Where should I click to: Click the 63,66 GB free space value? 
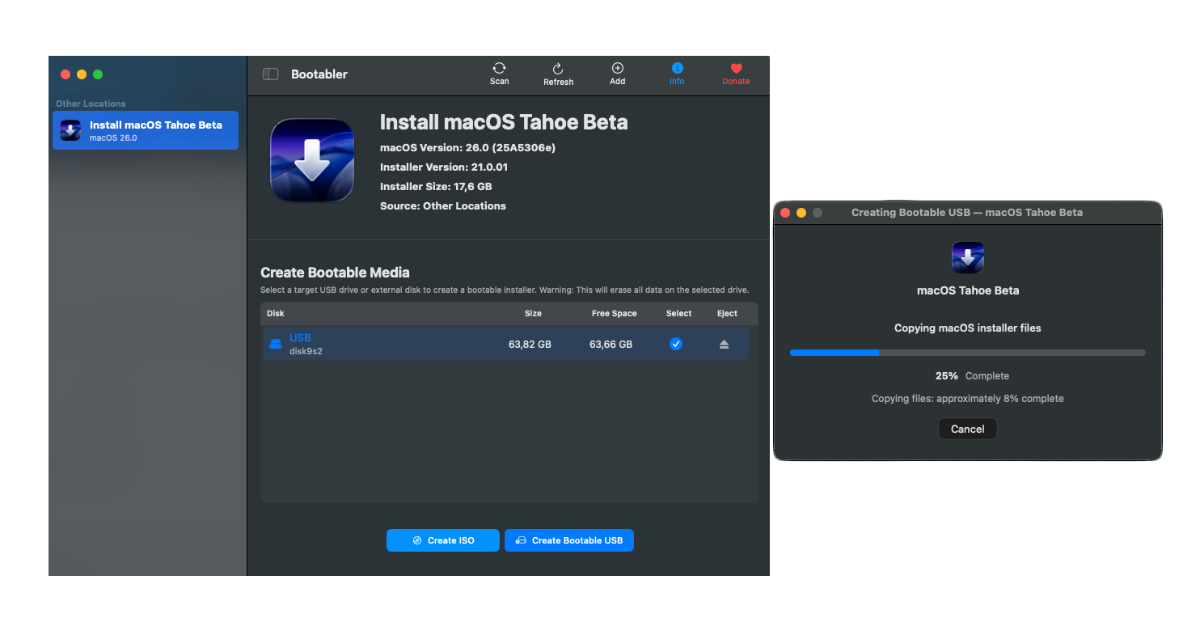pyautogui.click(x=611, y=344)
